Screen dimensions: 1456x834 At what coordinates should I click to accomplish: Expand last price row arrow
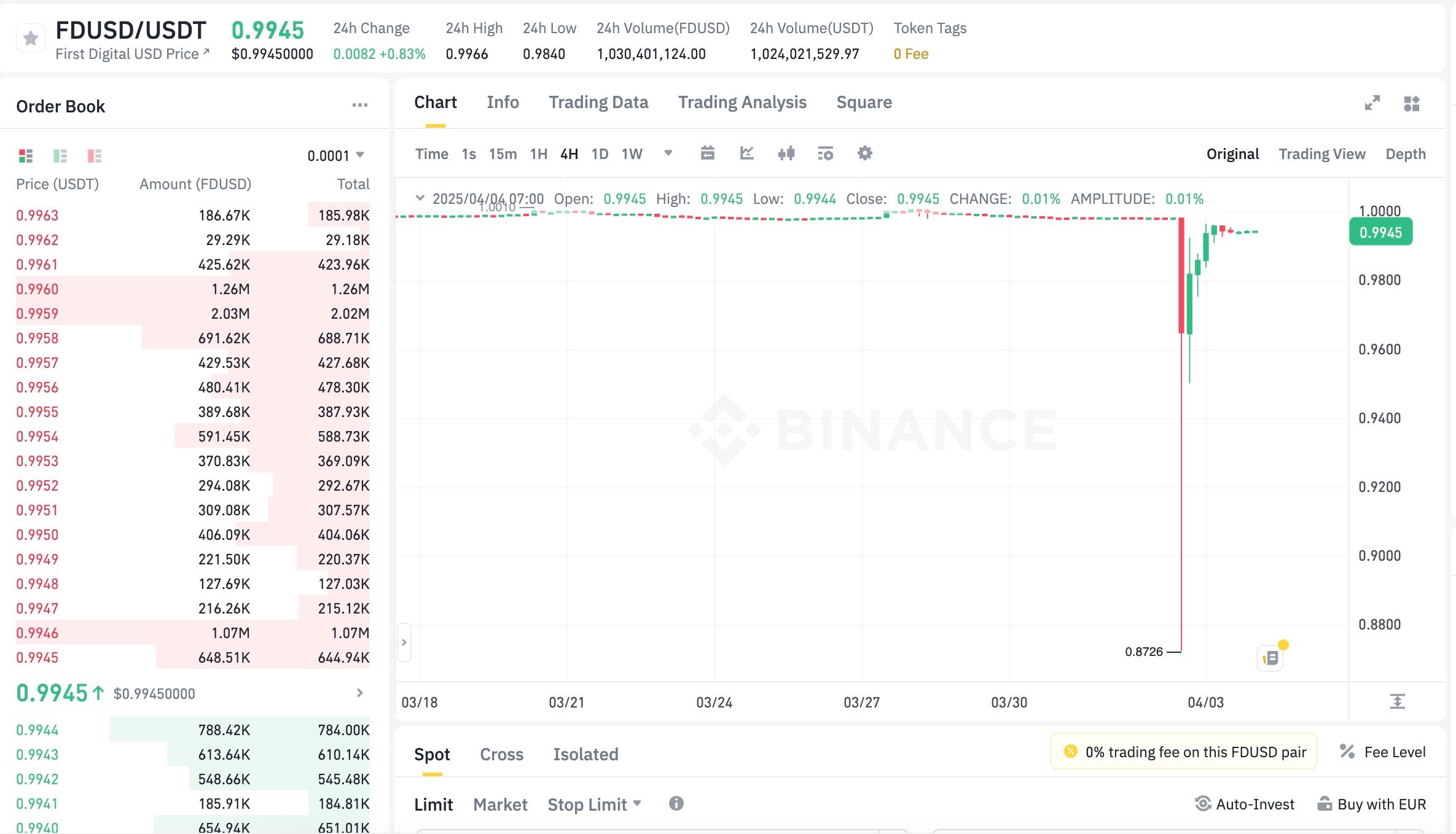pyautogui.click(x=360, y=693)
